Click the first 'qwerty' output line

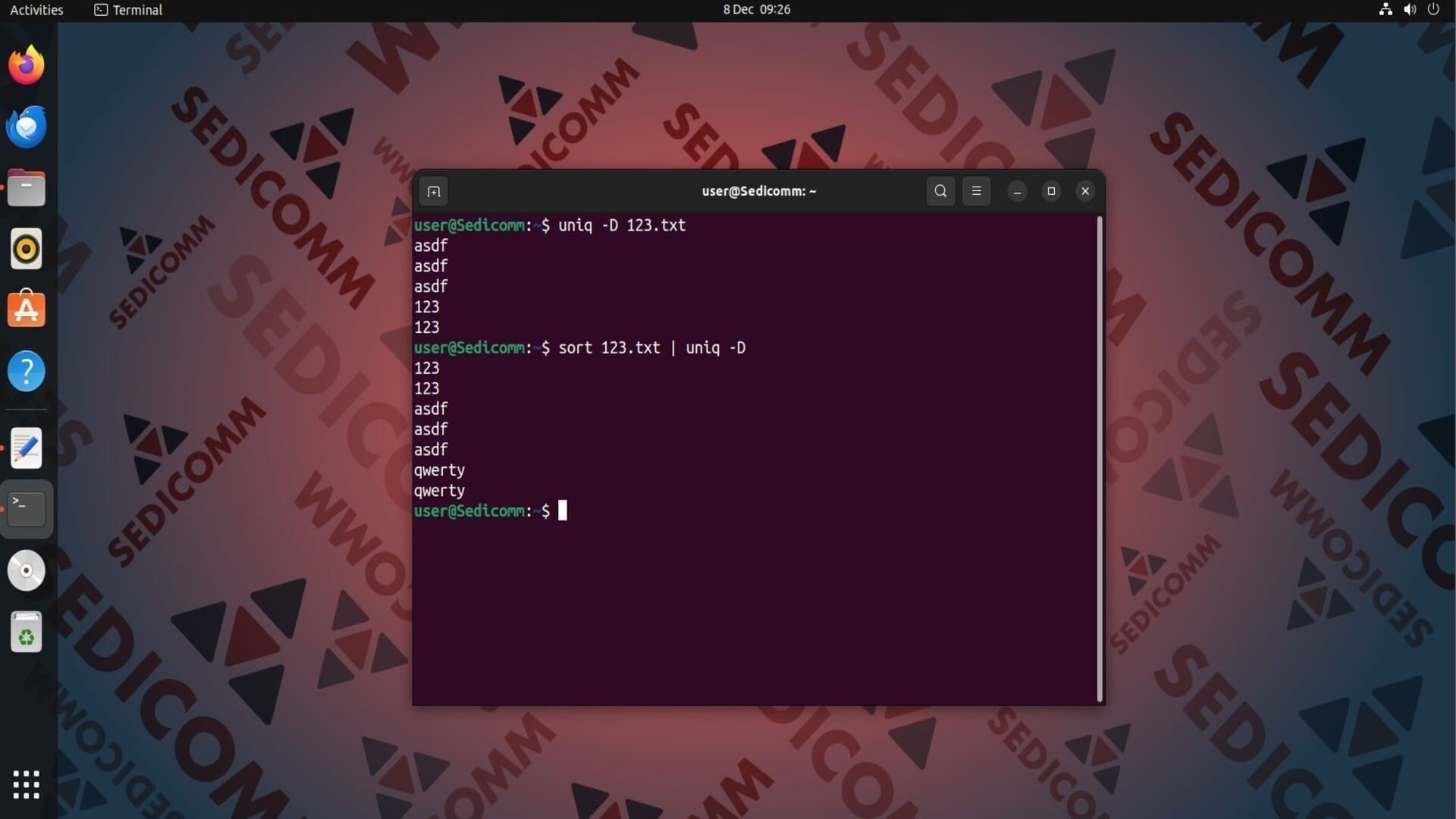point(439,471)
